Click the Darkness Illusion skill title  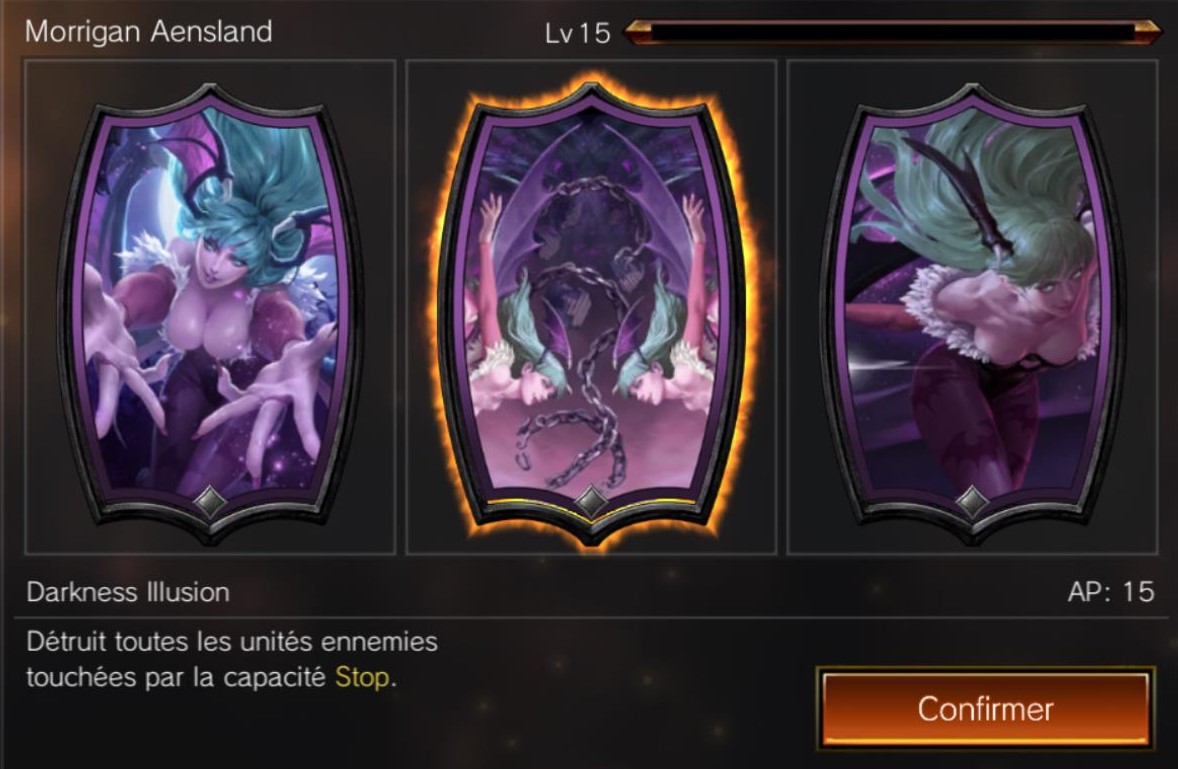point(128,593)
